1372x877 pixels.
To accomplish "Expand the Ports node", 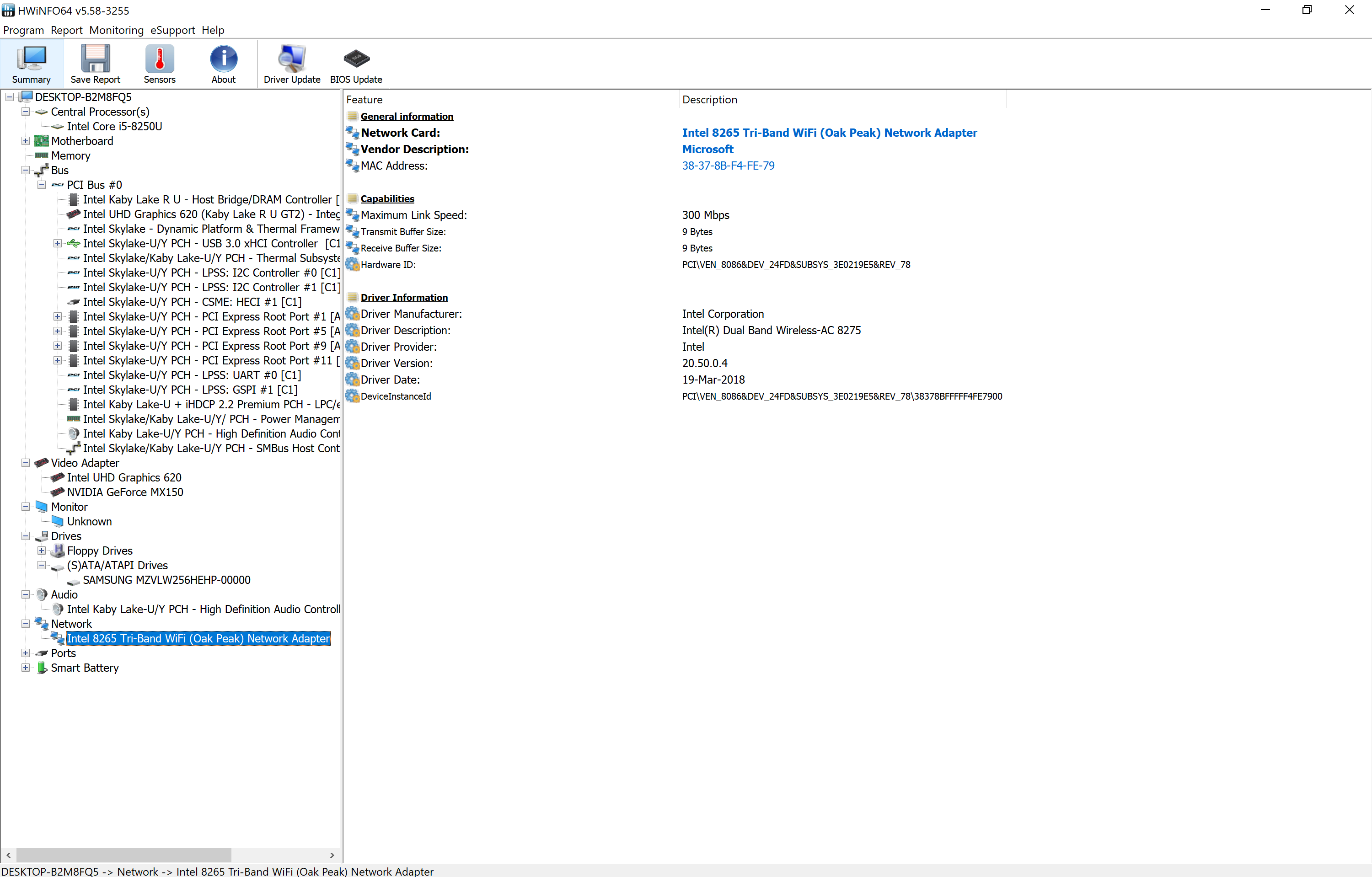I will click(26, 653).
